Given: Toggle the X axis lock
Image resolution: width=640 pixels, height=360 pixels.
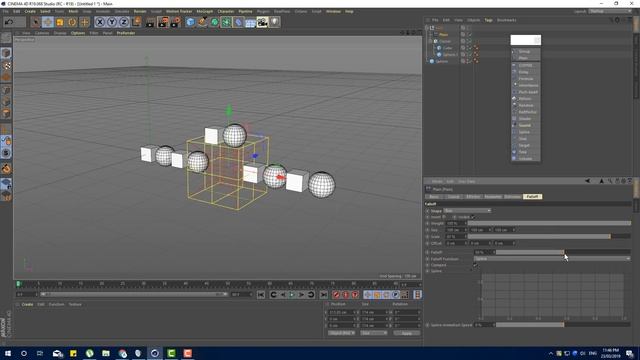Looking at the screenshot, I should pyautogui.click(x=100, y=22).
